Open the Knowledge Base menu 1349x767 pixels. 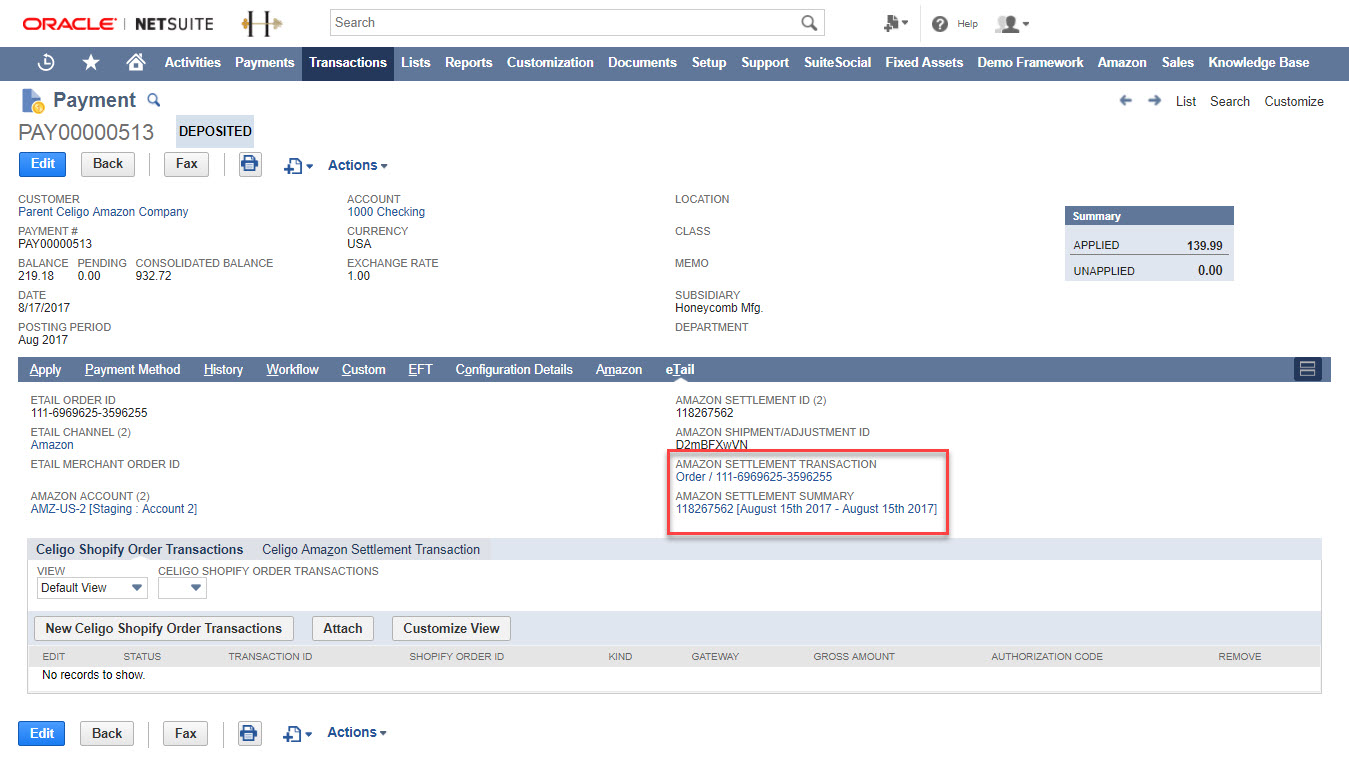tap(1259, 63)
